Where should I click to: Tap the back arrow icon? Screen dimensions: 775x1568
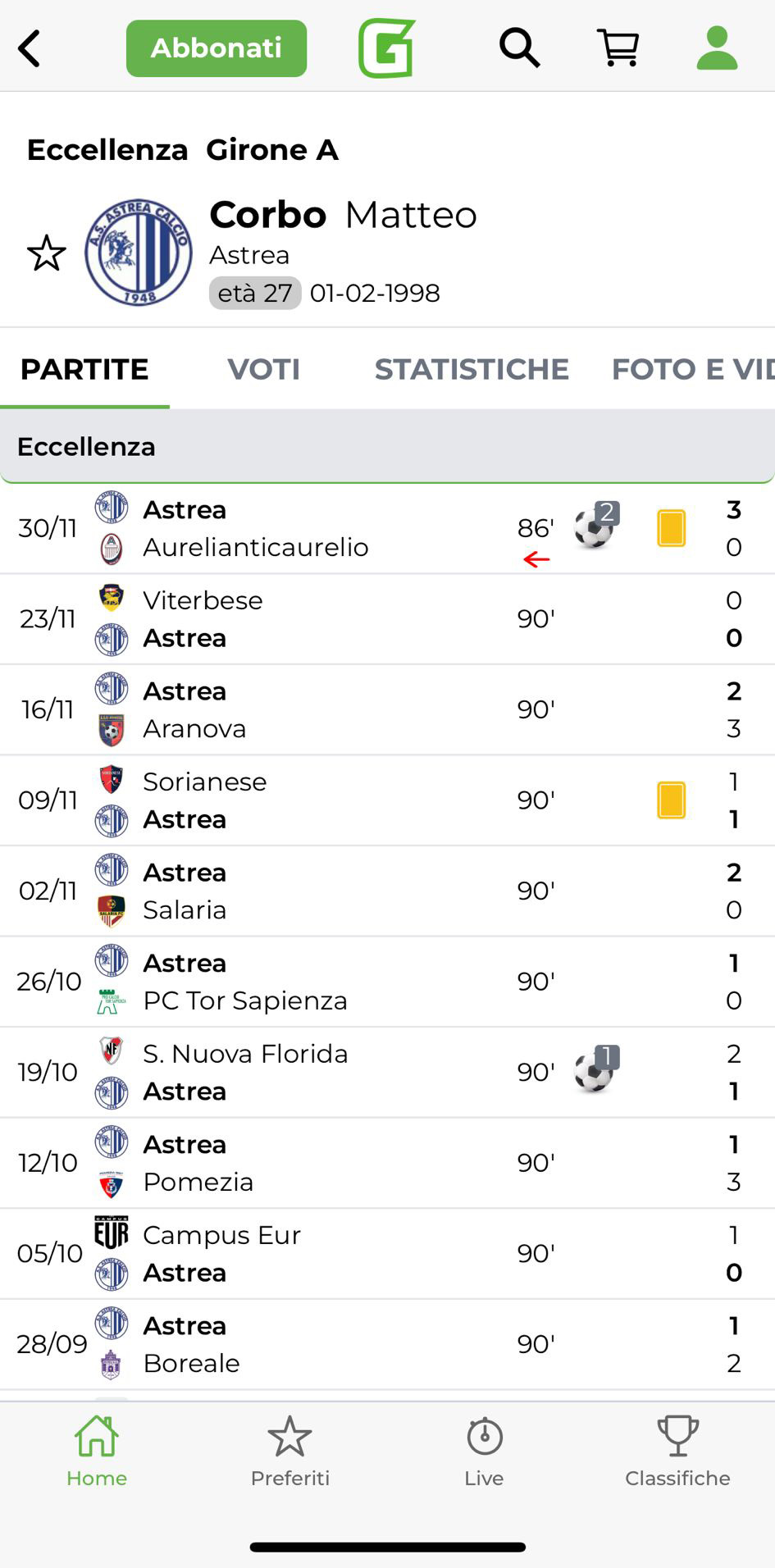[30, 48]
